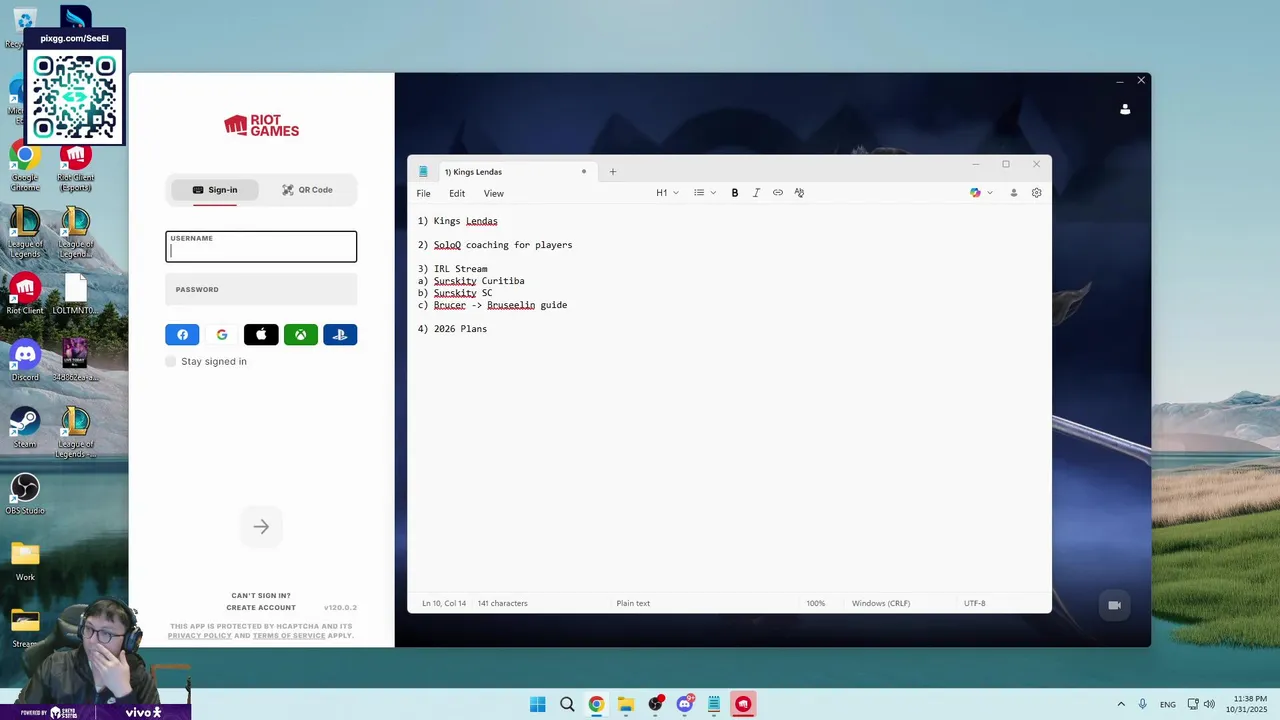This screenshot has width=1280, height=720.
Task: Toggle Stay signed in checkbox
Action: (170, 362)
